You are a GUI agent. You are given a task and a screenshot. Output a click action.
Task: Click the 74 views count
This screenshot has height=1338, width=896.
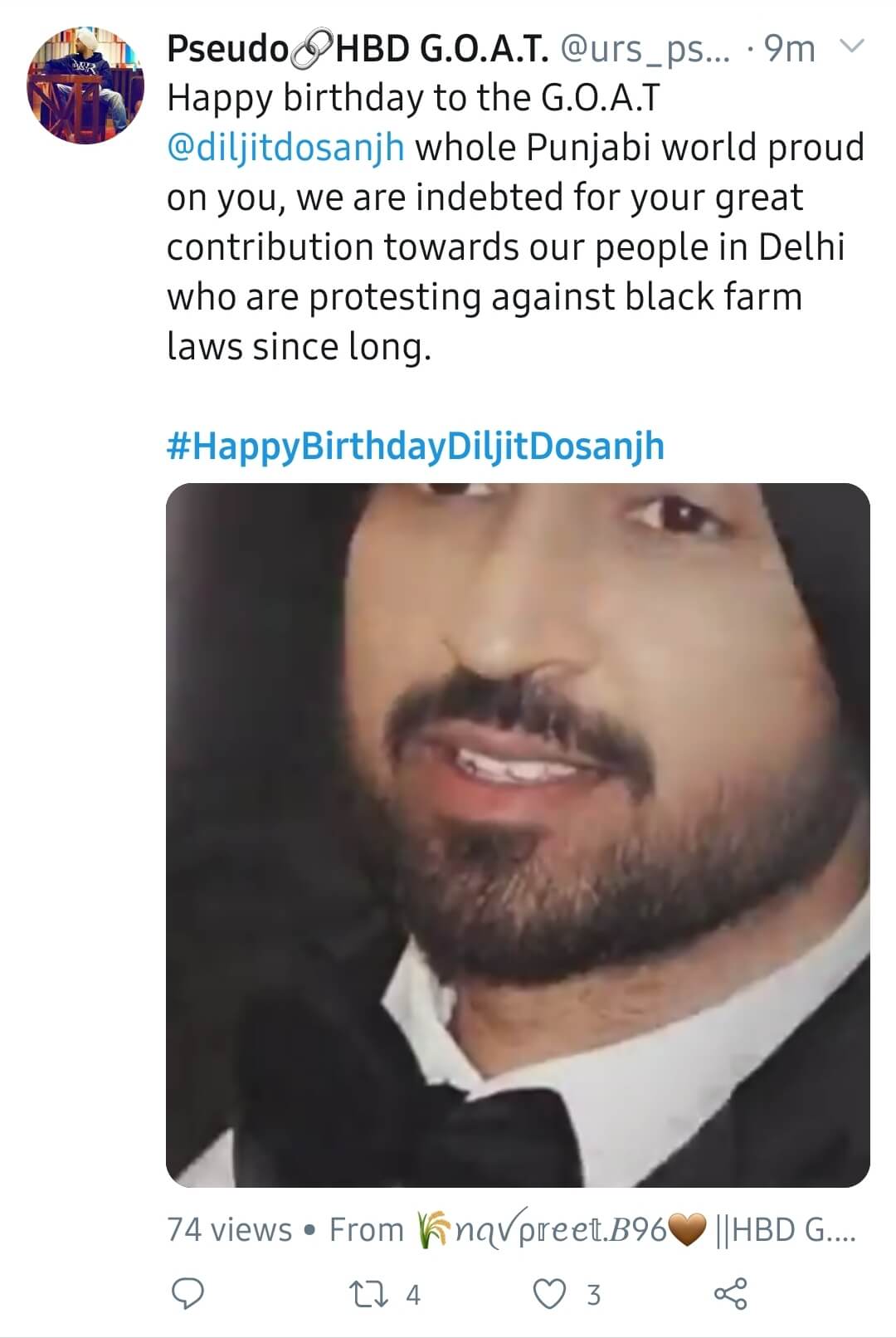pyautogui.click(x=230, y=1229)
